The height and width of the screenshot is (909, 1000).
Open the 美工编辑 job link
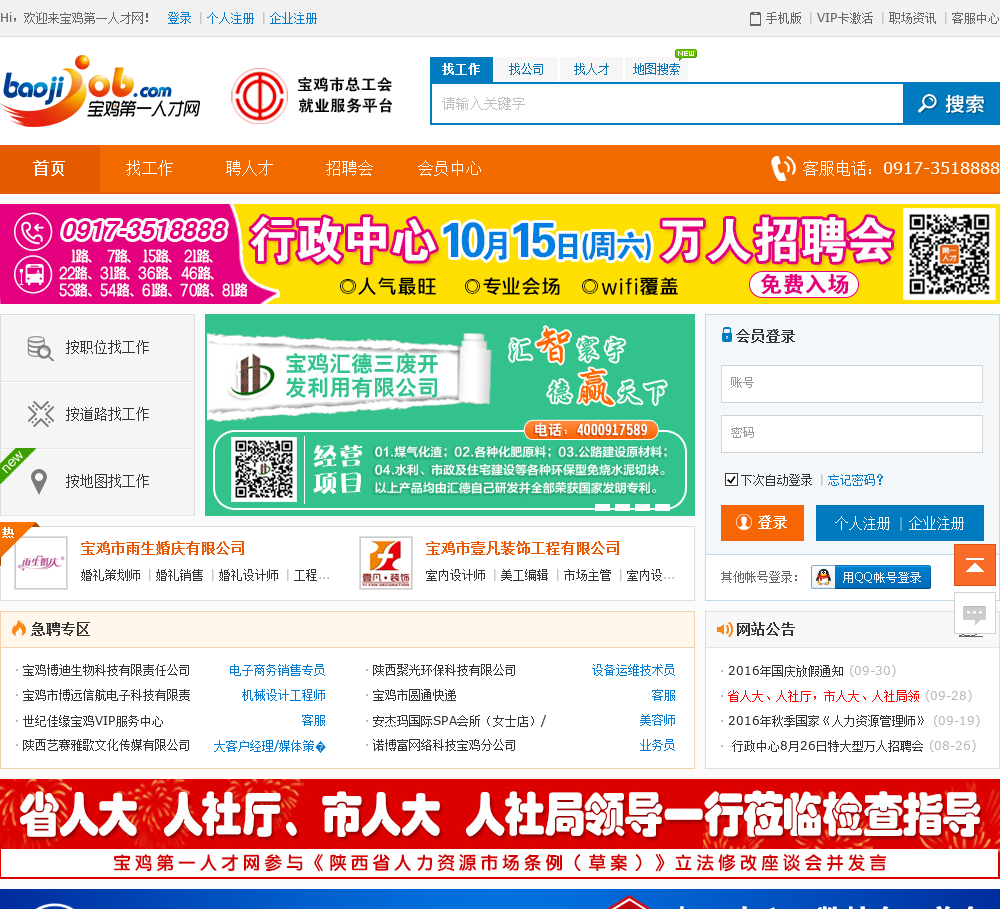[x=524, y=575]
